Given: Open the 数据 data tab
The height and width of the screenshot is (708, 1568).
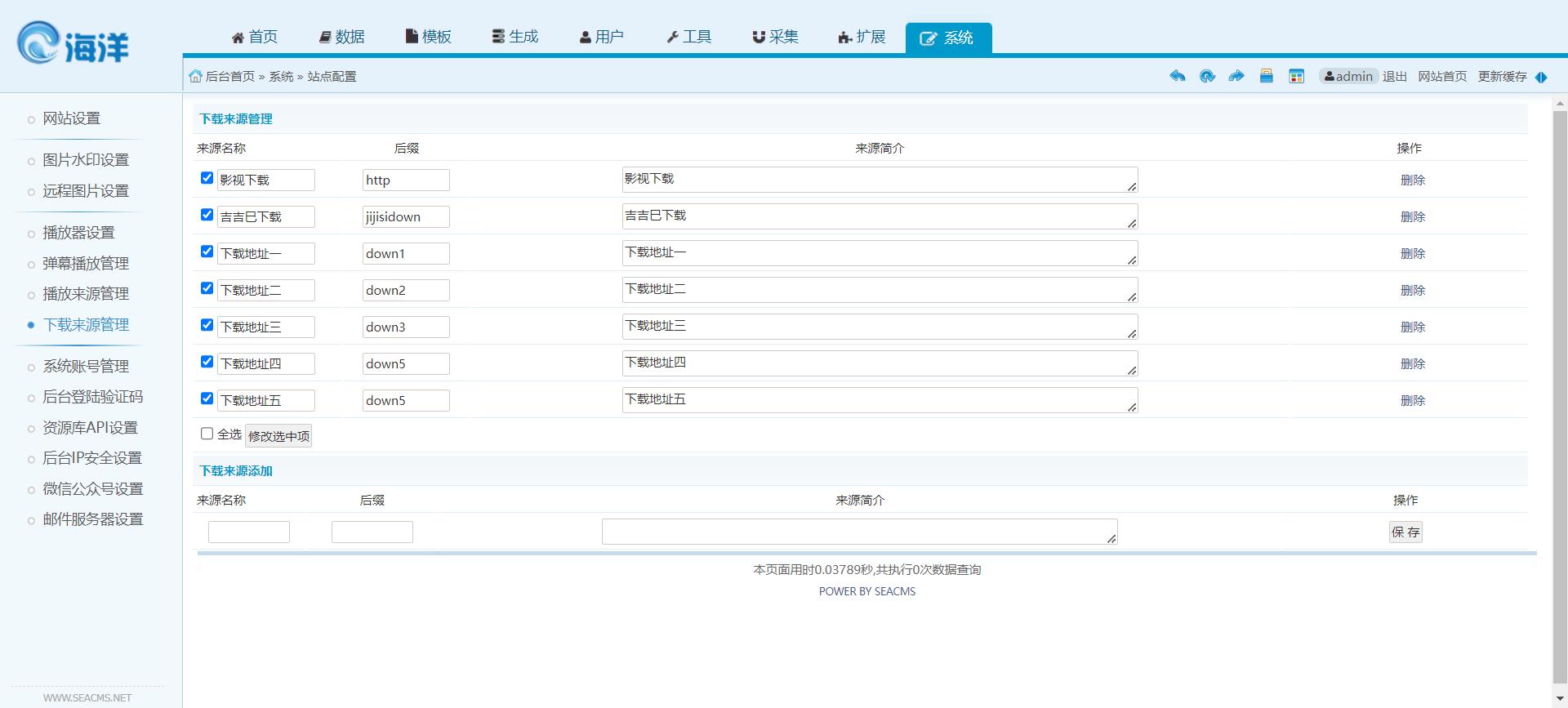Looking at the screenshot, I should 341,37.
